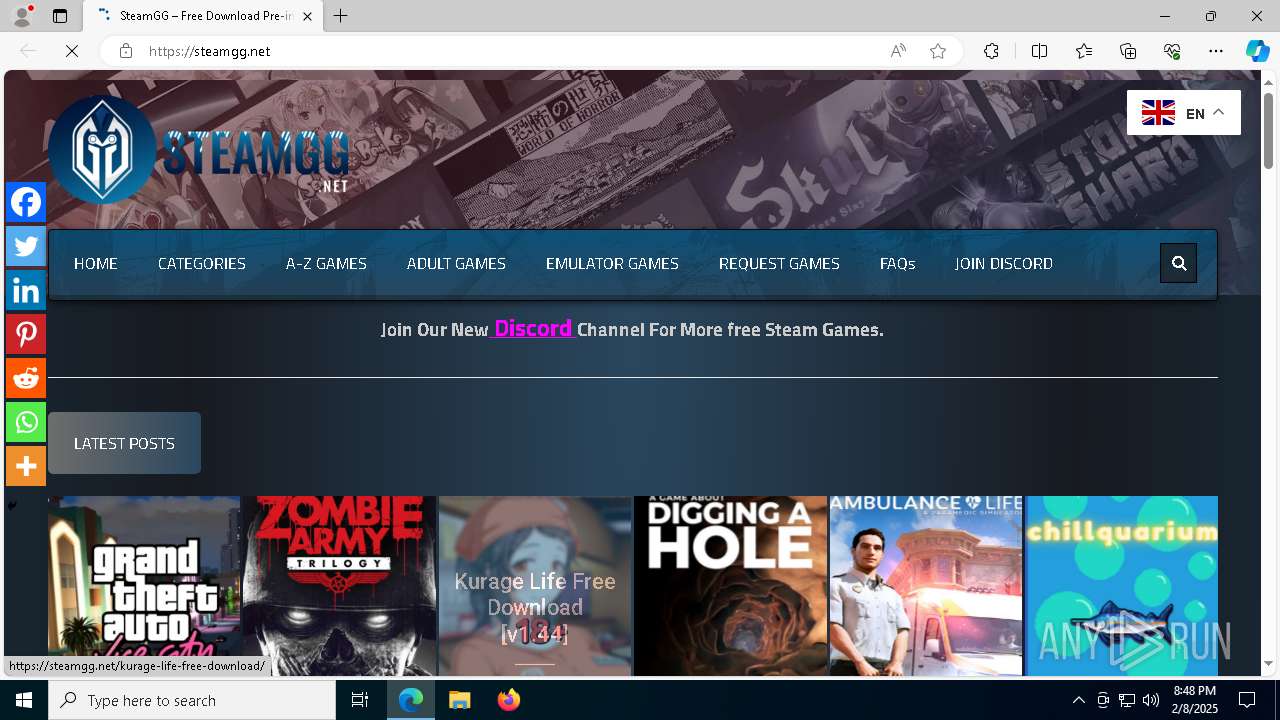Open ADULT GAMES menu item
Viewport: 1280px width, 720px height.
pos(456,263)
